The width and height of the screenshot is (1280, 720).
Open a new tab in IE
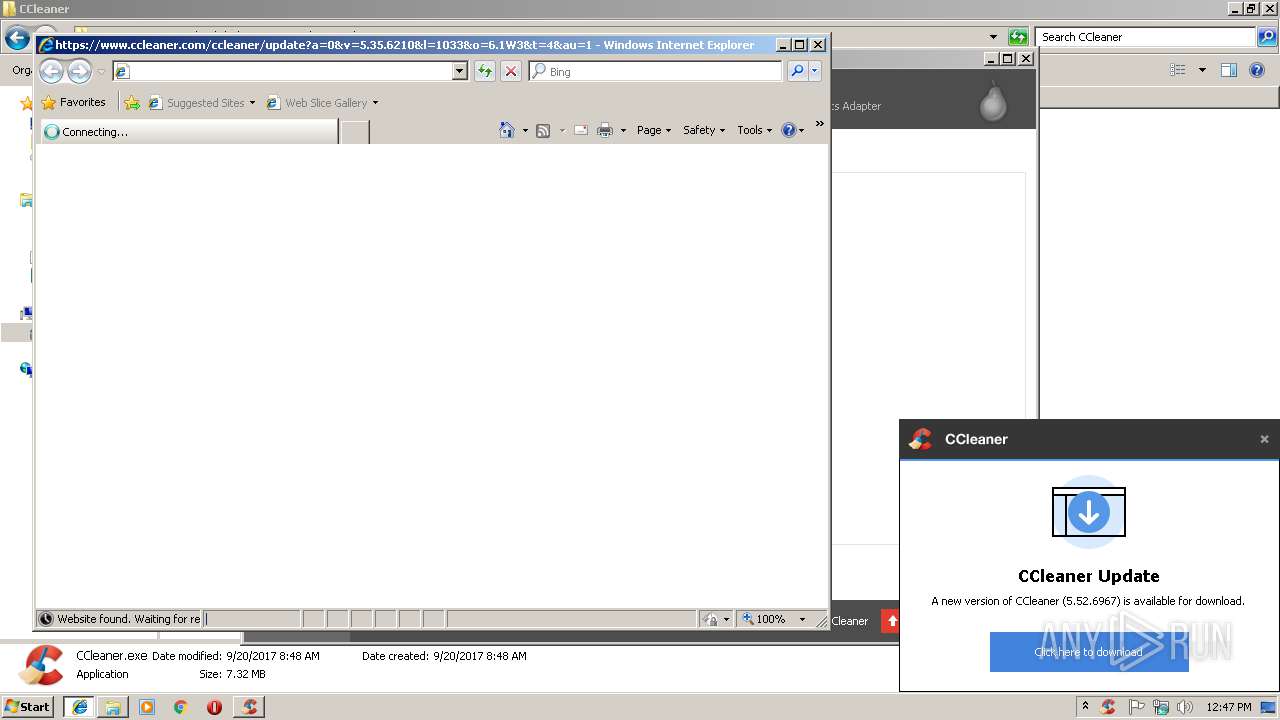click(x=355, y=132)
